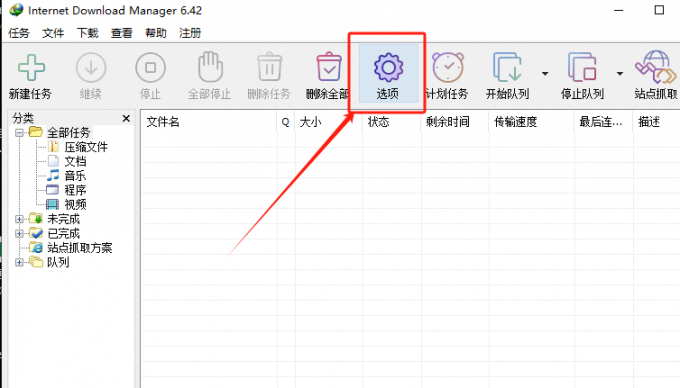
Task: Click the 删除任务 trash icon
Action: [270, 67]
